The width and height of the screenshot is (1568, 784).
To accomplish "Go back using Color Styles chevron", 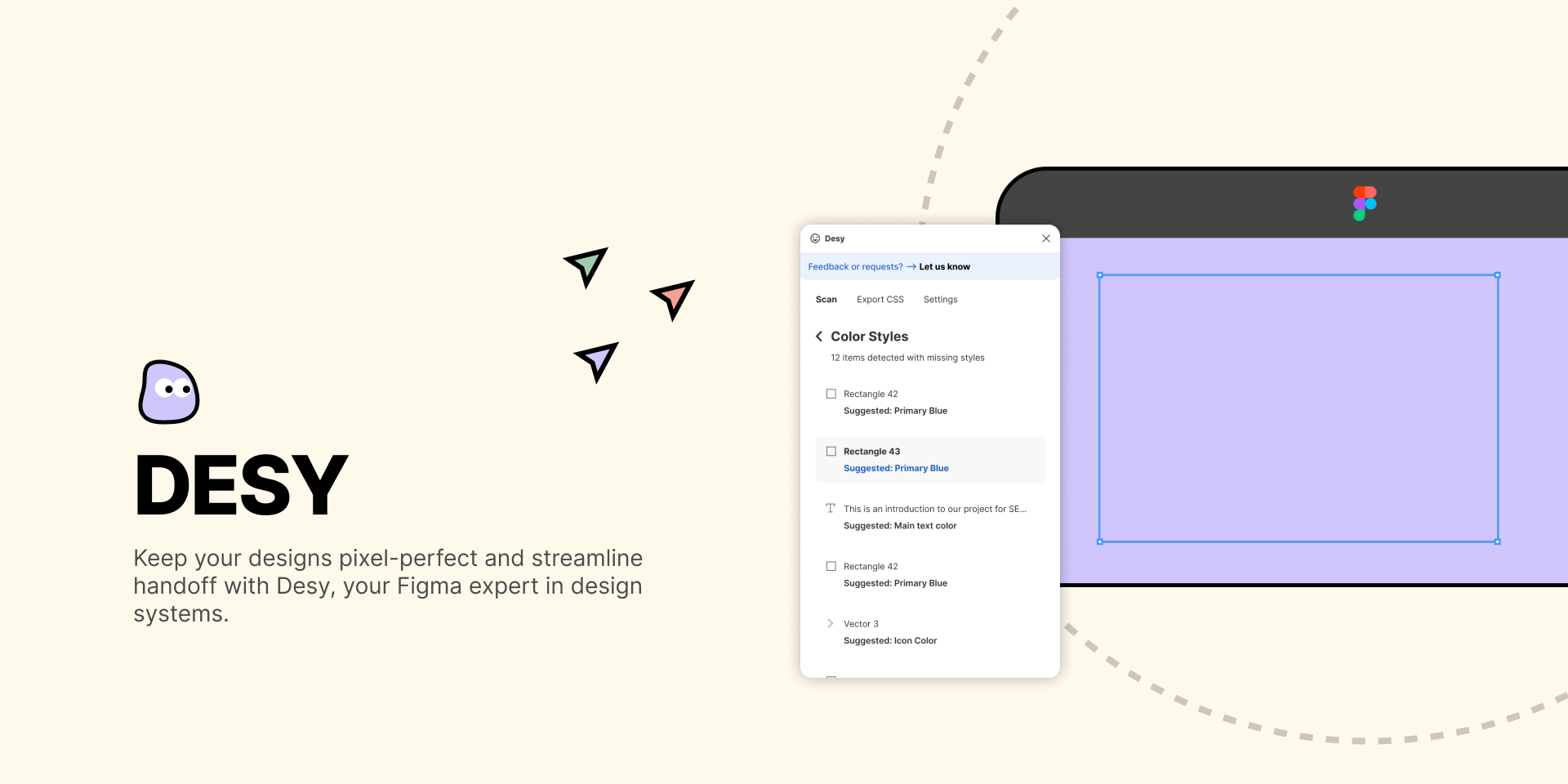I will 819,336.
